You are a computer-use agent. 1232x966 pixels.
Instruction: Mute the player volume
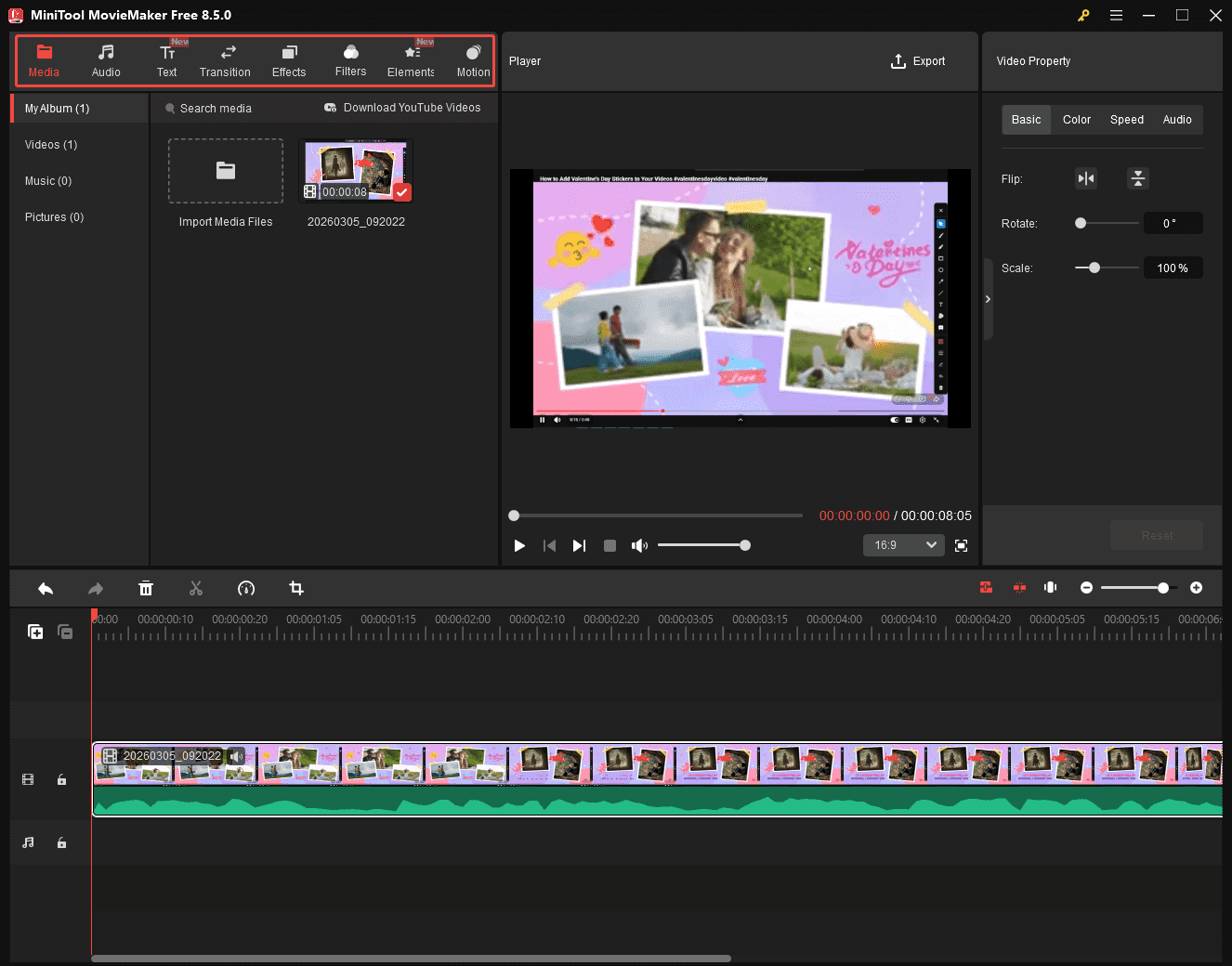(639, 545)
